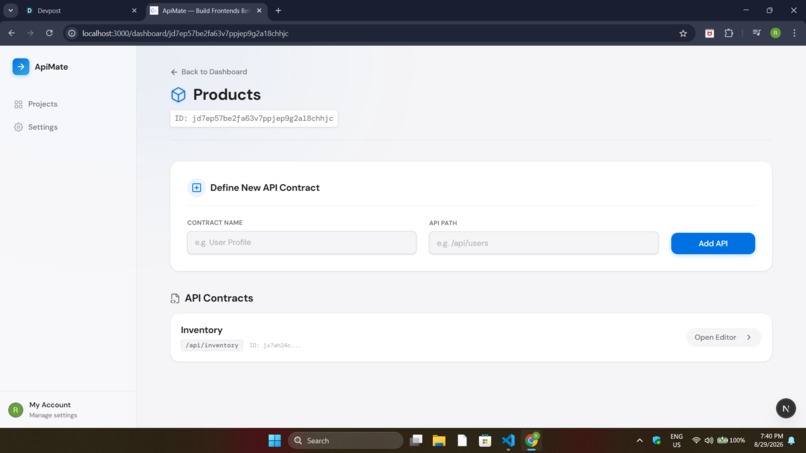Click the Define New API Contract plus icon
Viewport: 806px width, 453px height.
[196, 188]
